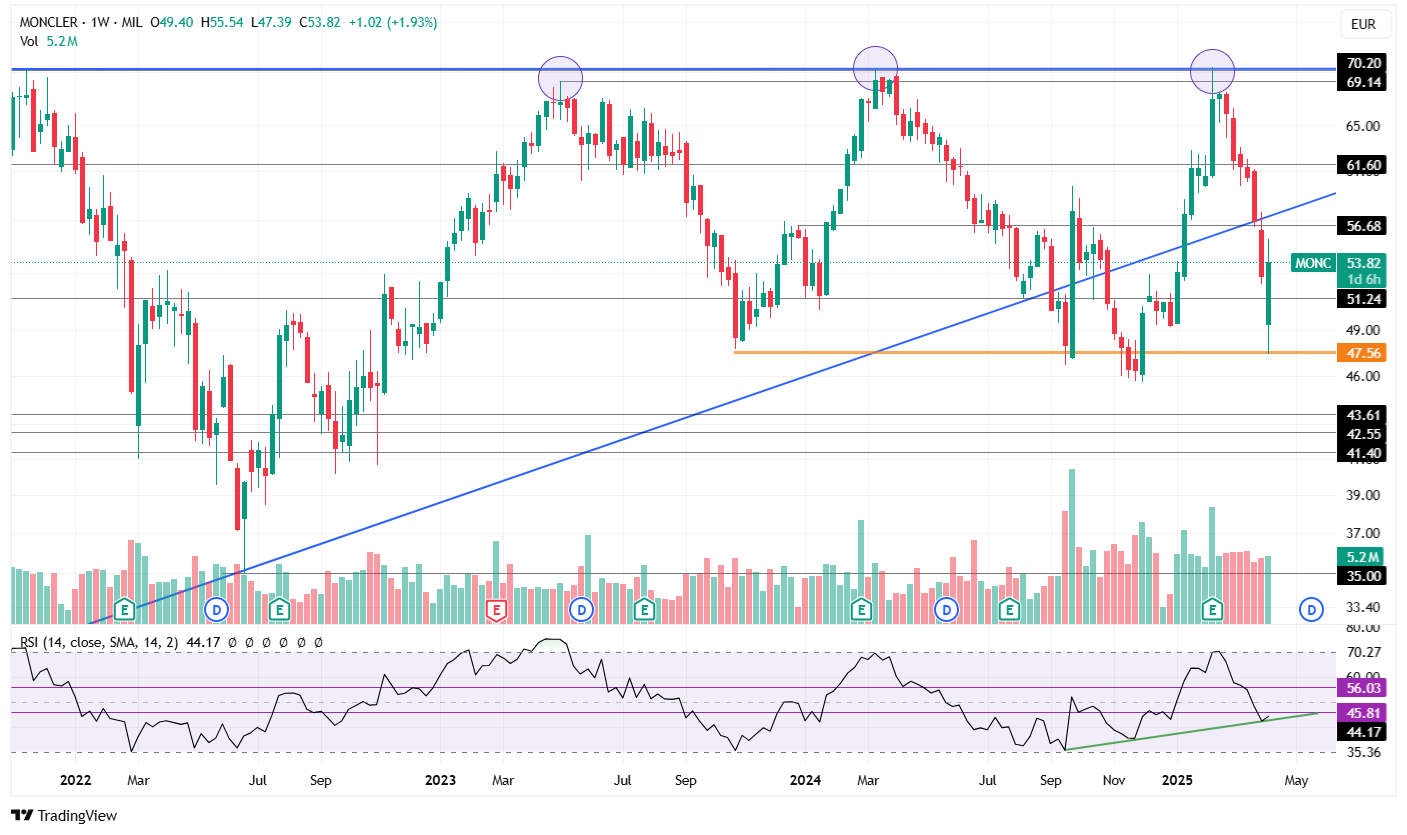Select the green trendline on the RSI pane
This screenshot has width=1407, height=835.
[1192, 731]
